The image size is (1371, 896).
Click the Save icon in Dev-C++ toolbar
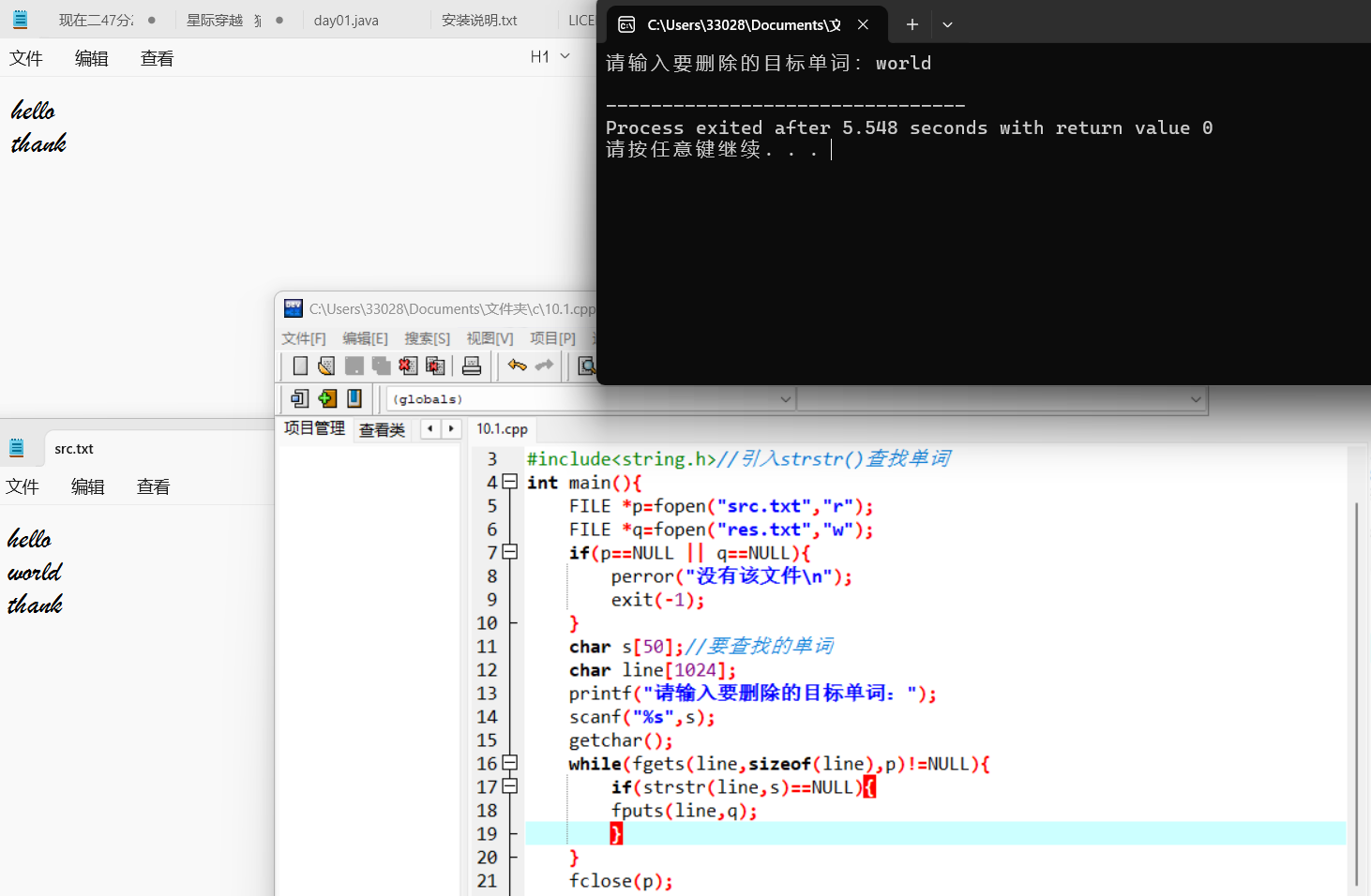pos(354,366)
